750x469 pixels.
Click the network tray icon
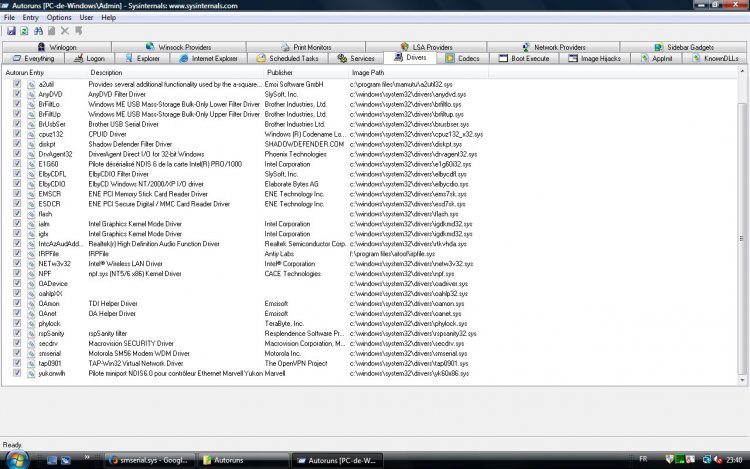tap(706, 460)
